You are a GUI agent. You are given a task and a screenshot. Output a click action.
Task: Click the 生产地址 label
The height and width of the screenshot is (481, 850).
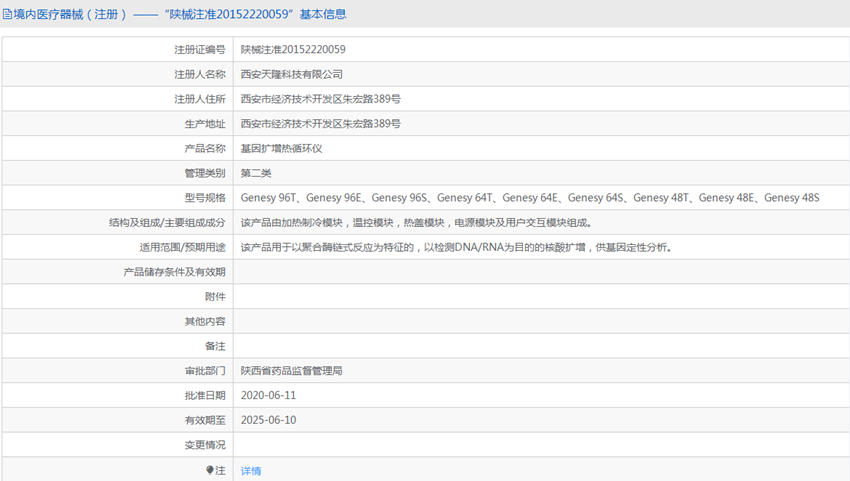coord(205,124)
